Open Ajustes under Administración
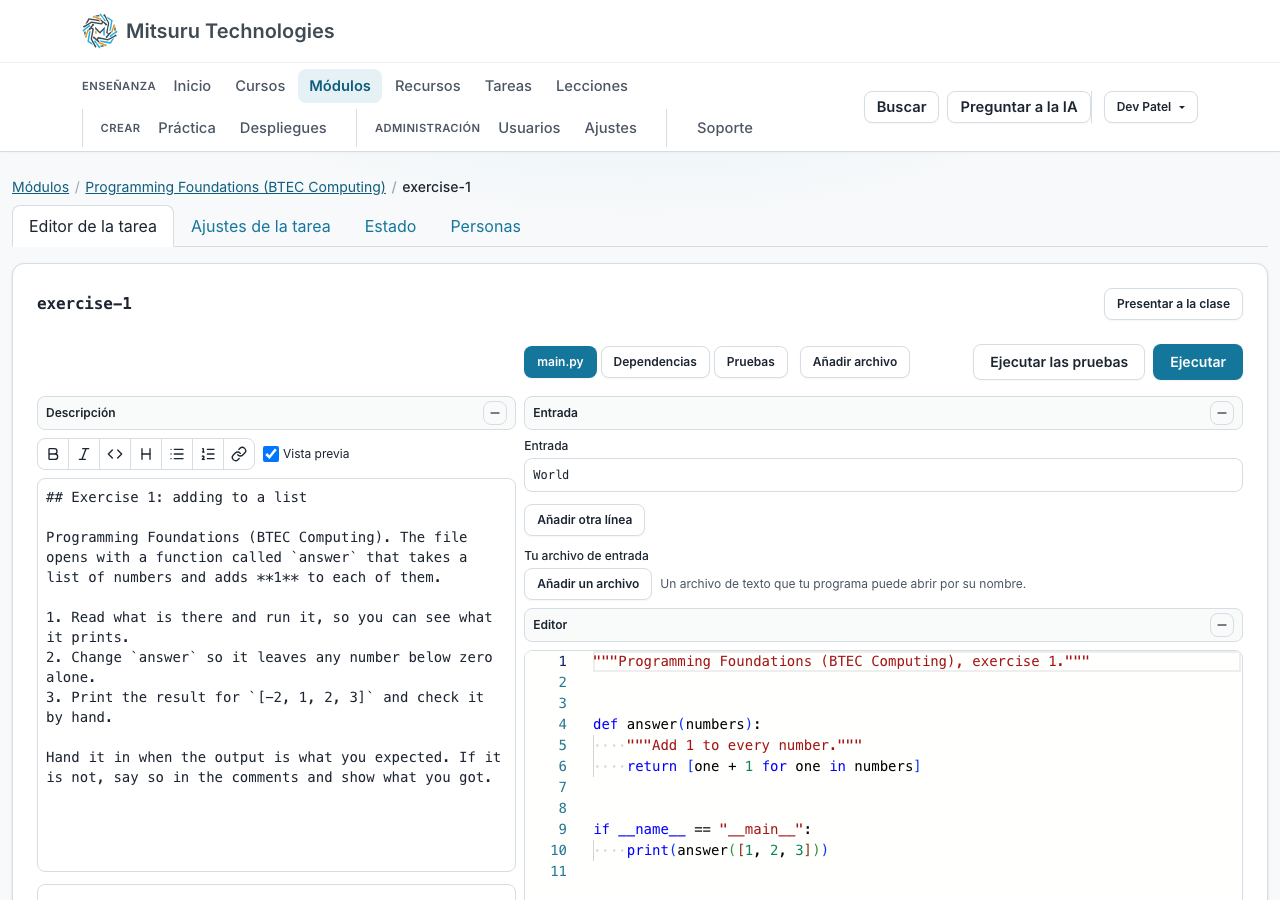This screenshot has width=1280, height=900. click(611, 128)
